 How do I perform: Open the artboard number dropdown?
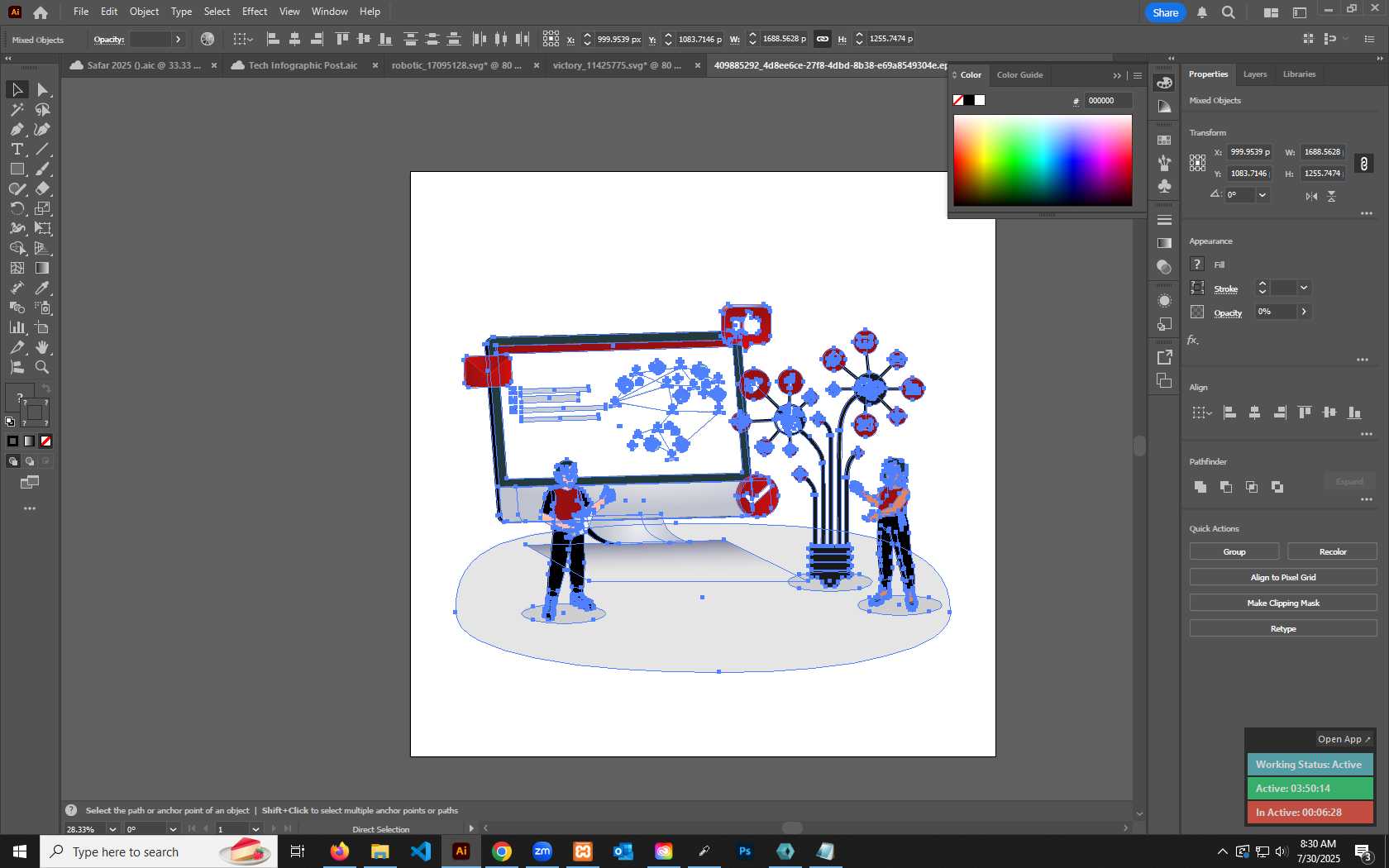tap(255, 829)
